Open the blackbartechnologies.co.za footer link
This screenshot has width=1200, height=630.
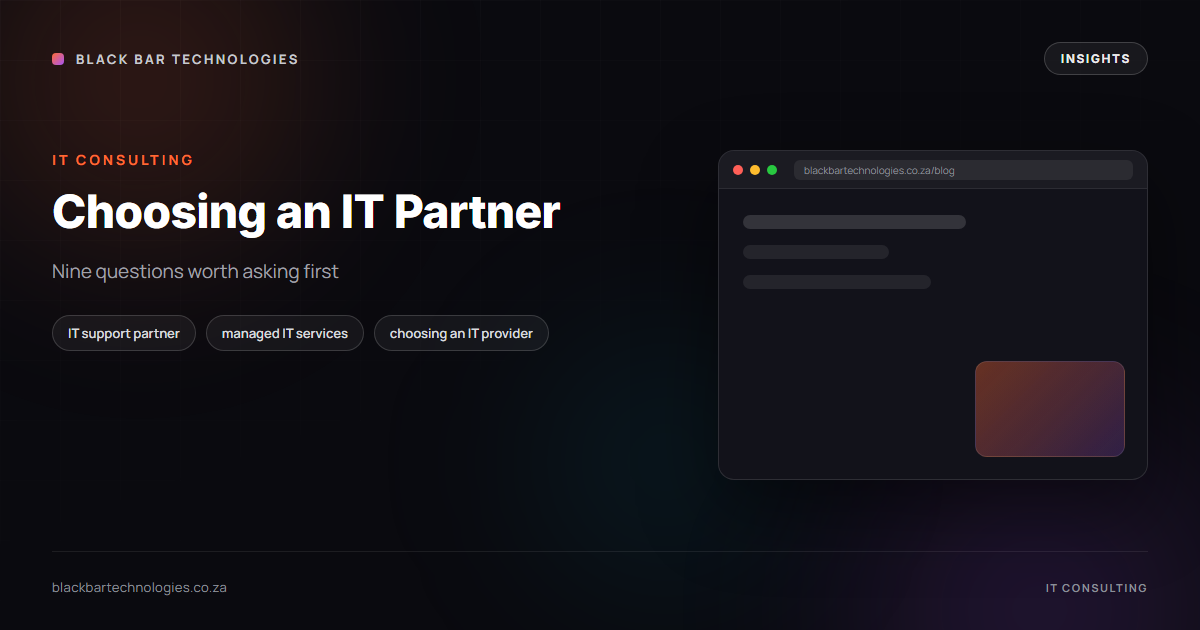tap(139, 588)
